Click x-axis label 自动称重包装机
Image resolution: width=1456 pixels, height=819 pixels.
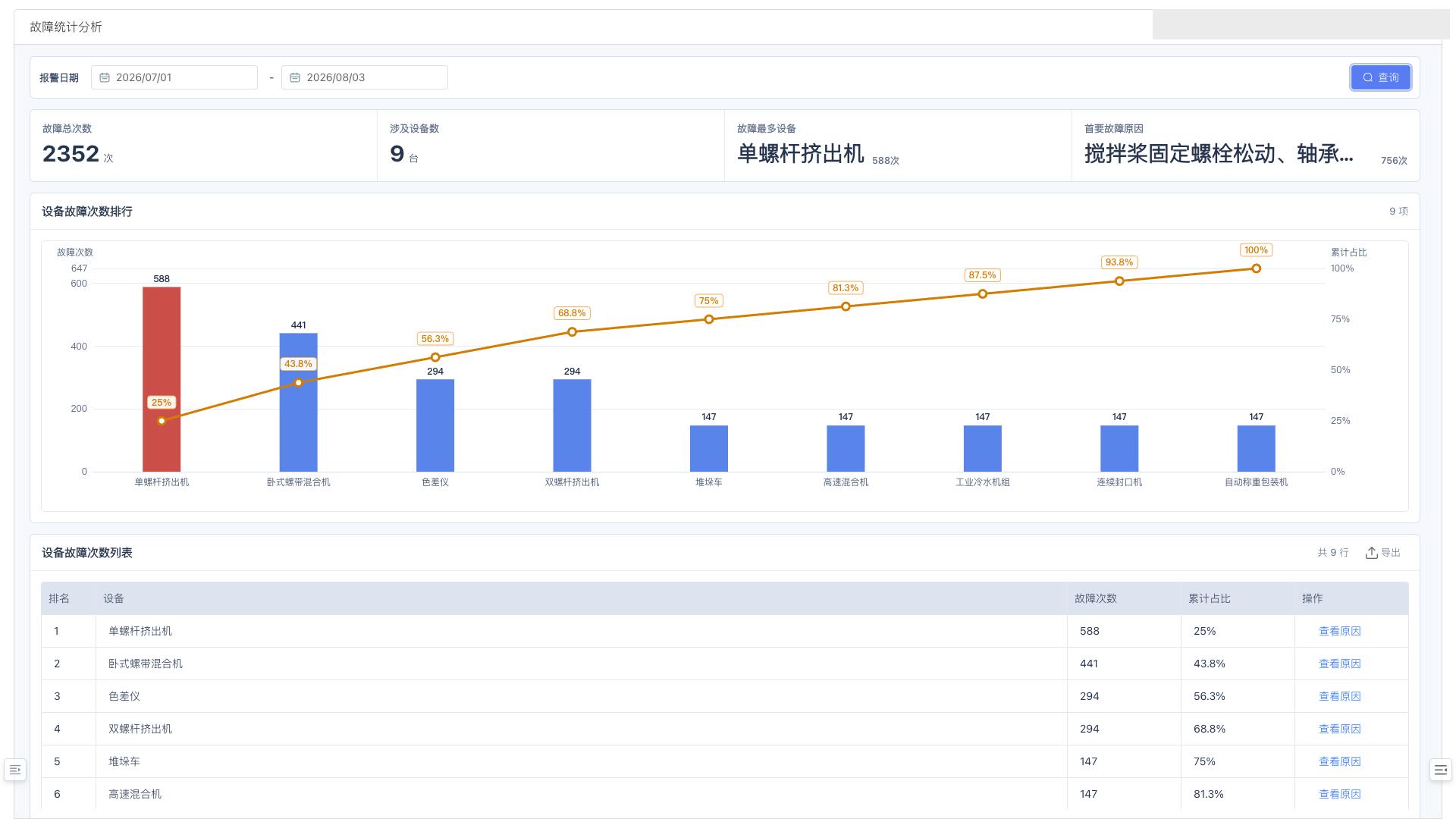click(1257, 482)
